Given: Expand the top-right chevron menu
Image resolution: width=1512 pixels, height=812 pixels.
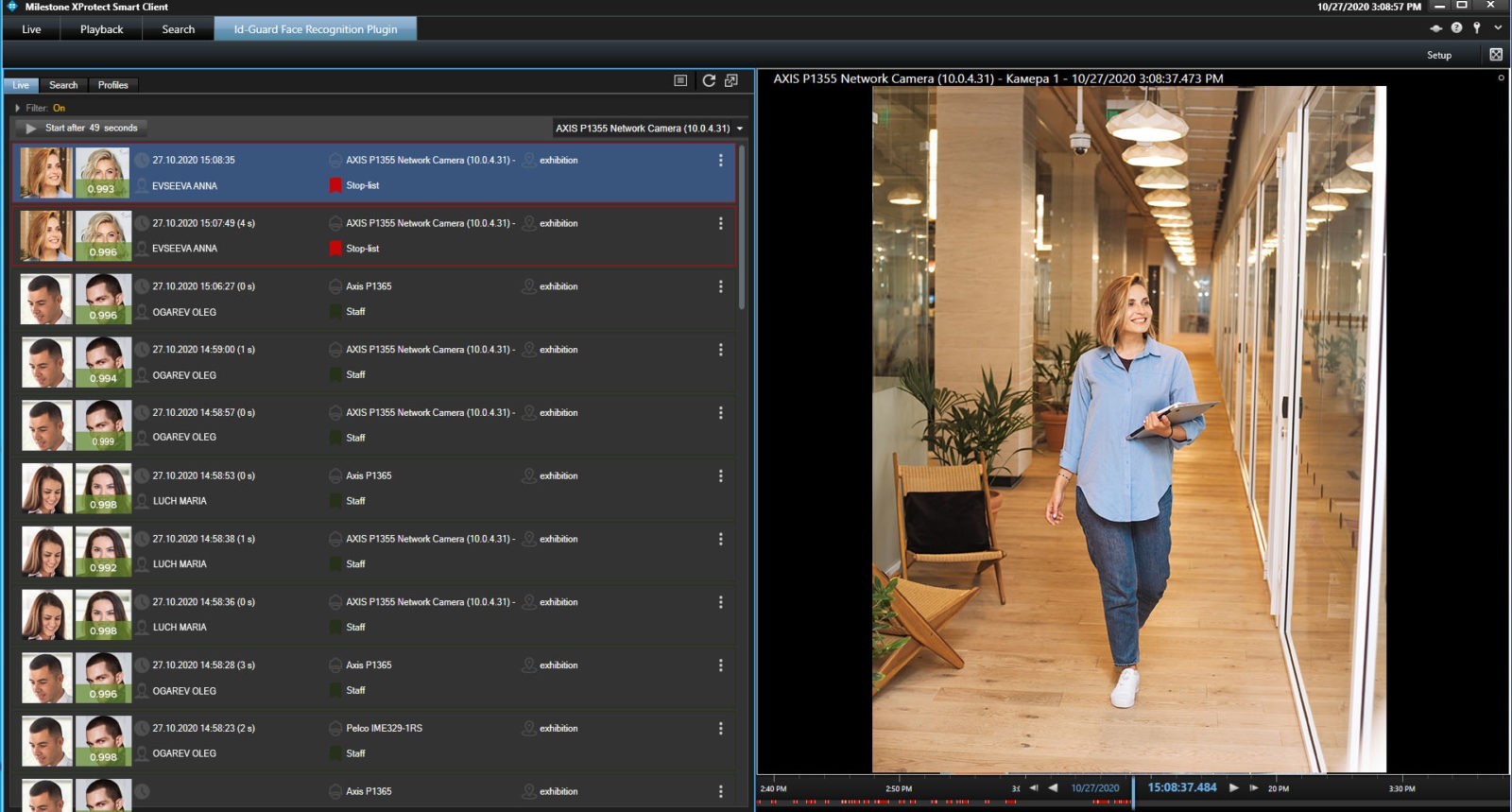Looking at the screenshot, I should coord(1498,28).
